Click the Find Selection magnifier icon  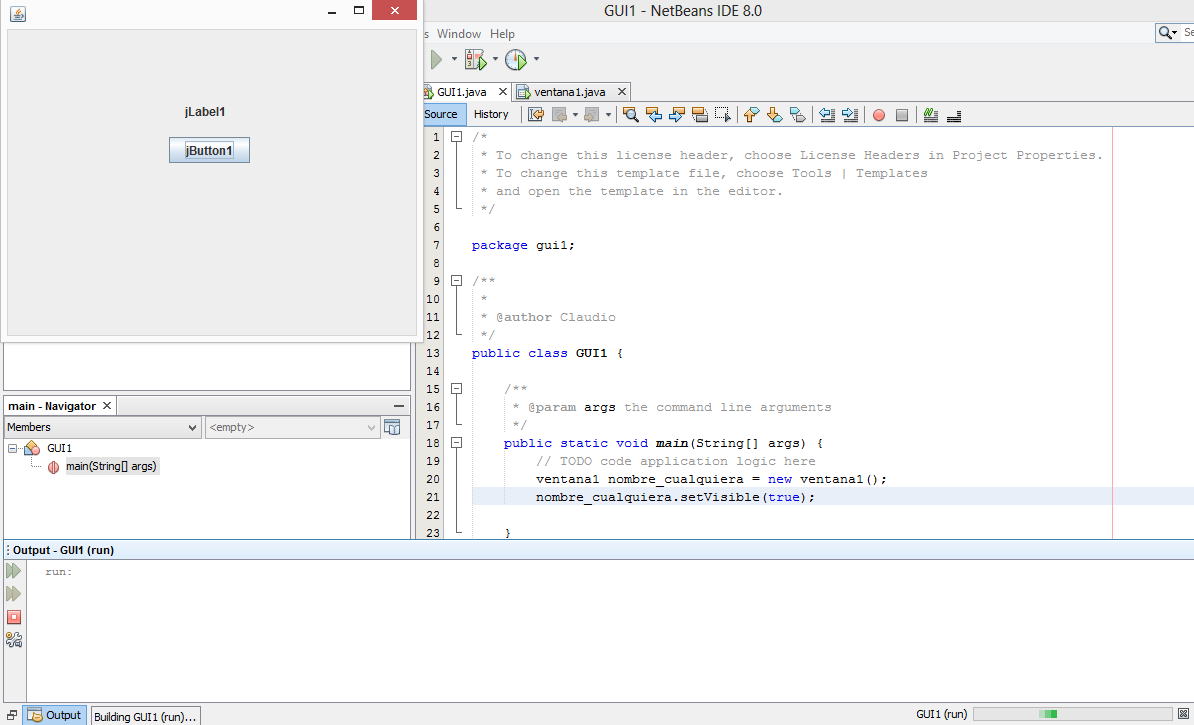(x=630, y=114)
